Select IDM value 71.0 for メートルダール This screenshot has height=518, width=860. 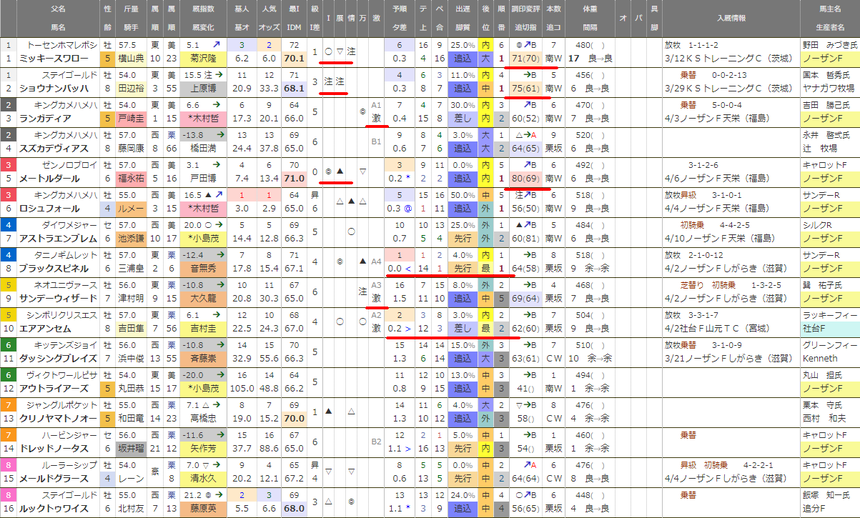(x=294, y=178)
